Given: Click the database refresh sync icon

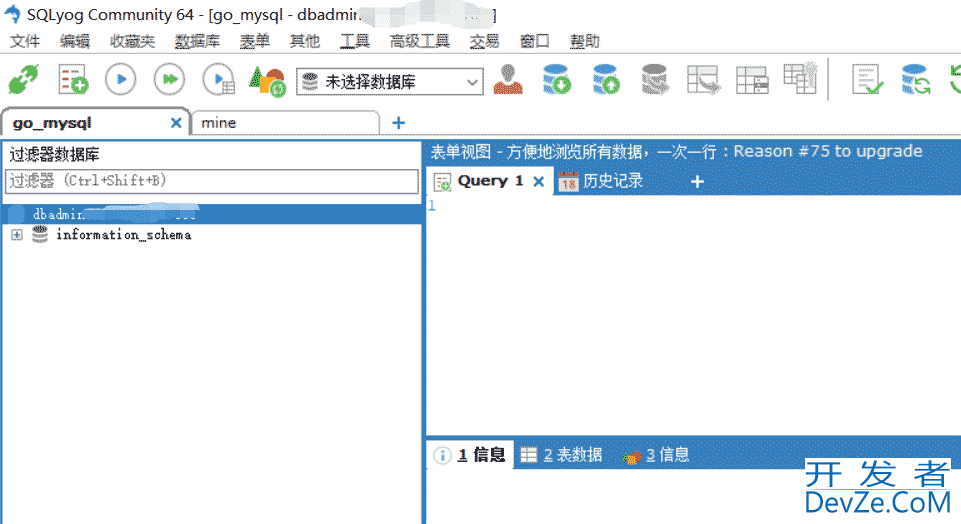Looking at the screenshot, I should [916, 80].
